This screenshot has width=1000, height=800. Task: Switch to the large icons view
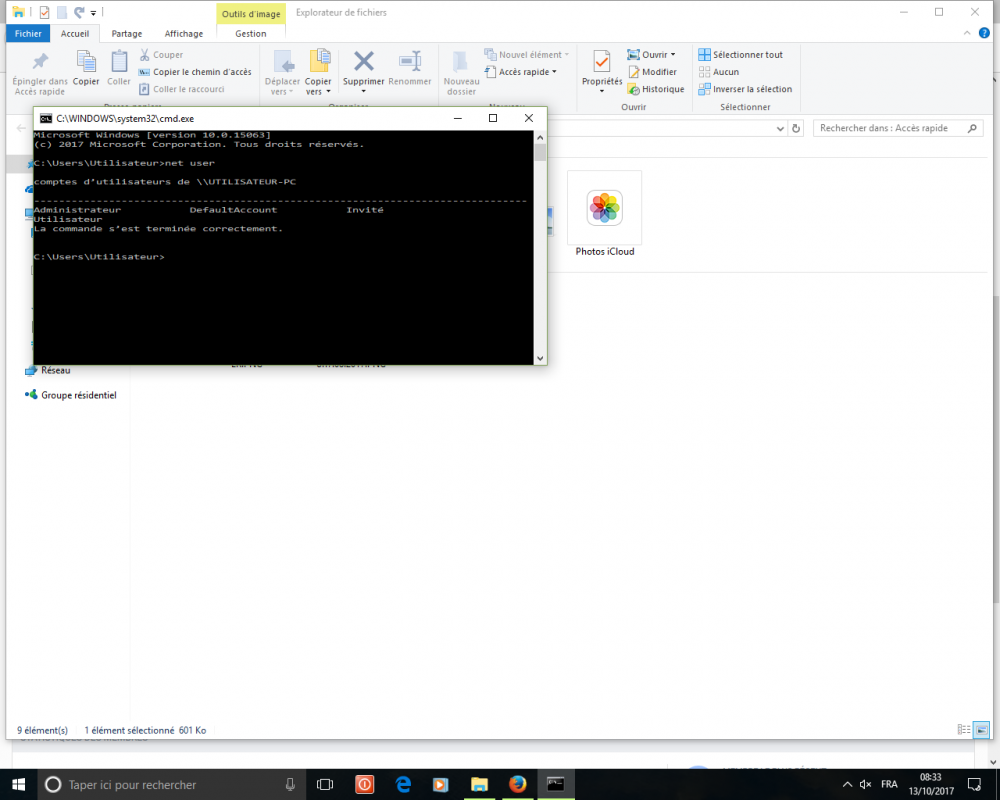tap(981, 731)
